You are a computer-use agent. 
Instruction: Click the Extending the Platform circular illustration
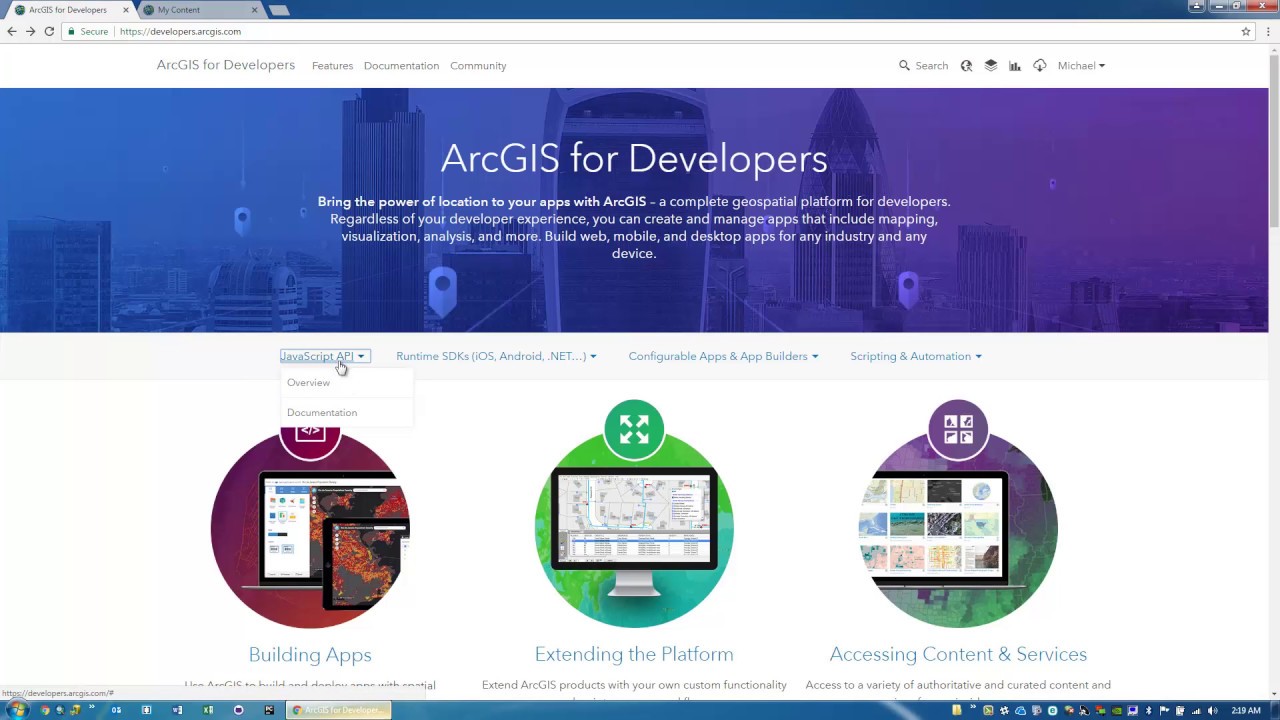tap(634, 528)
